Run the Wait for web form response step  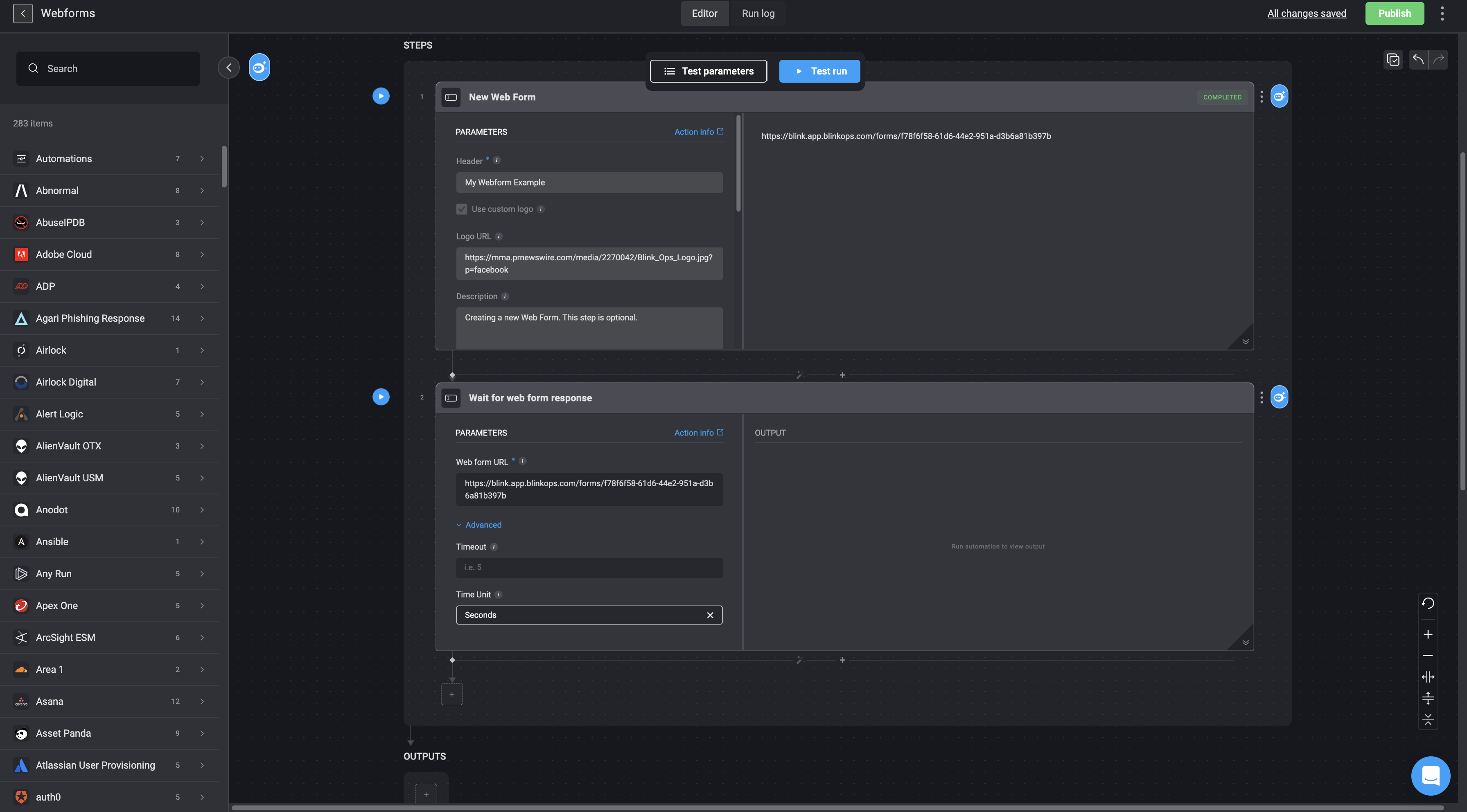[x=381, y=396]
